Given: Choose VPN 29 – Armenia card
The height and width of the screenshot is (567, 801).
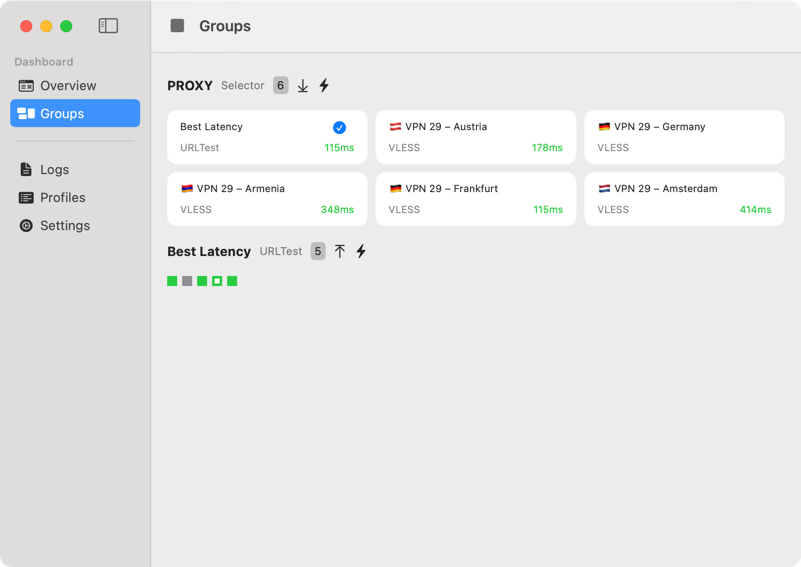Looking at the screenshot, I should [x=267, y=199].
